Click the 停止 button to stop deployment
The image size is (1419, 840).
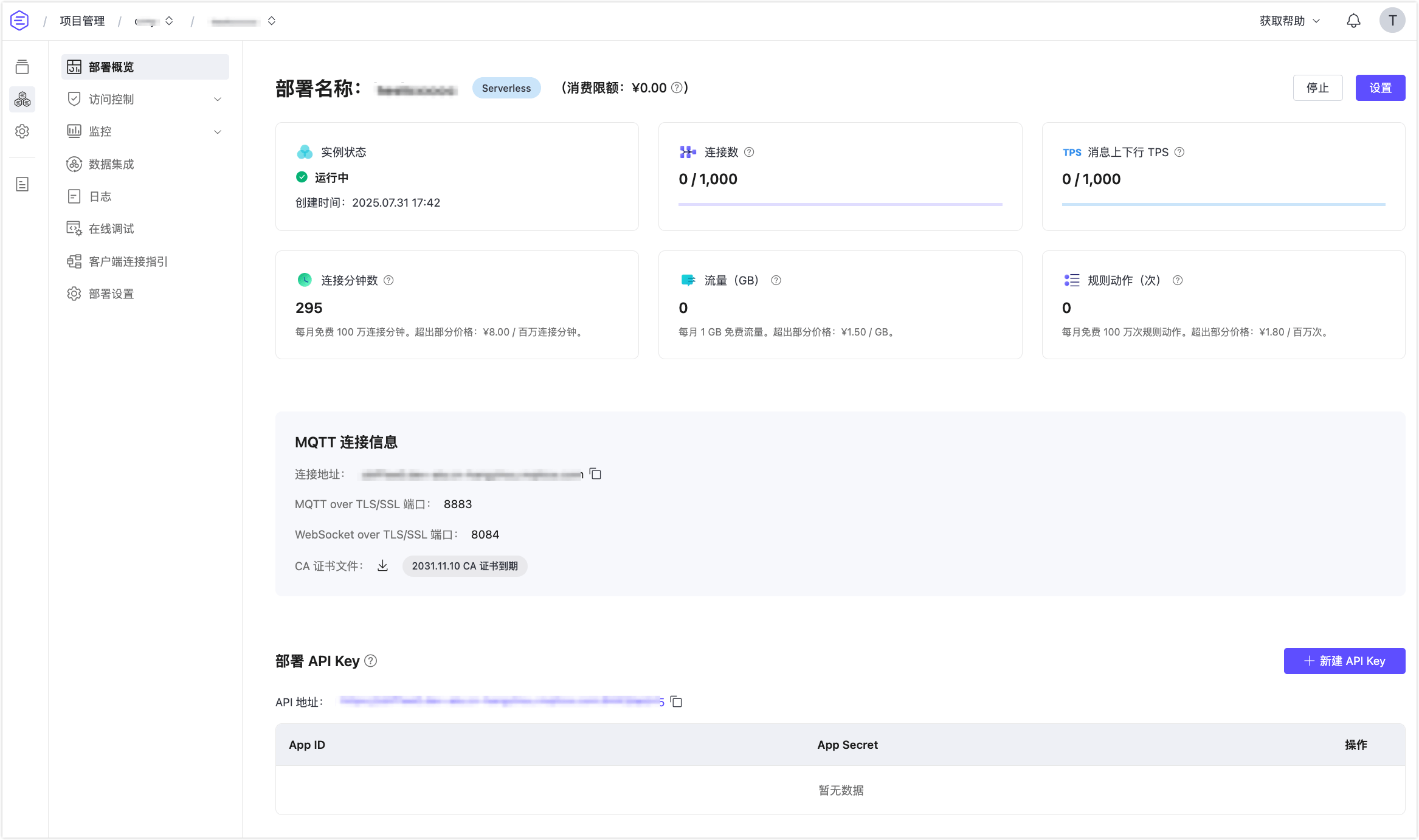tap(1317, 88)
